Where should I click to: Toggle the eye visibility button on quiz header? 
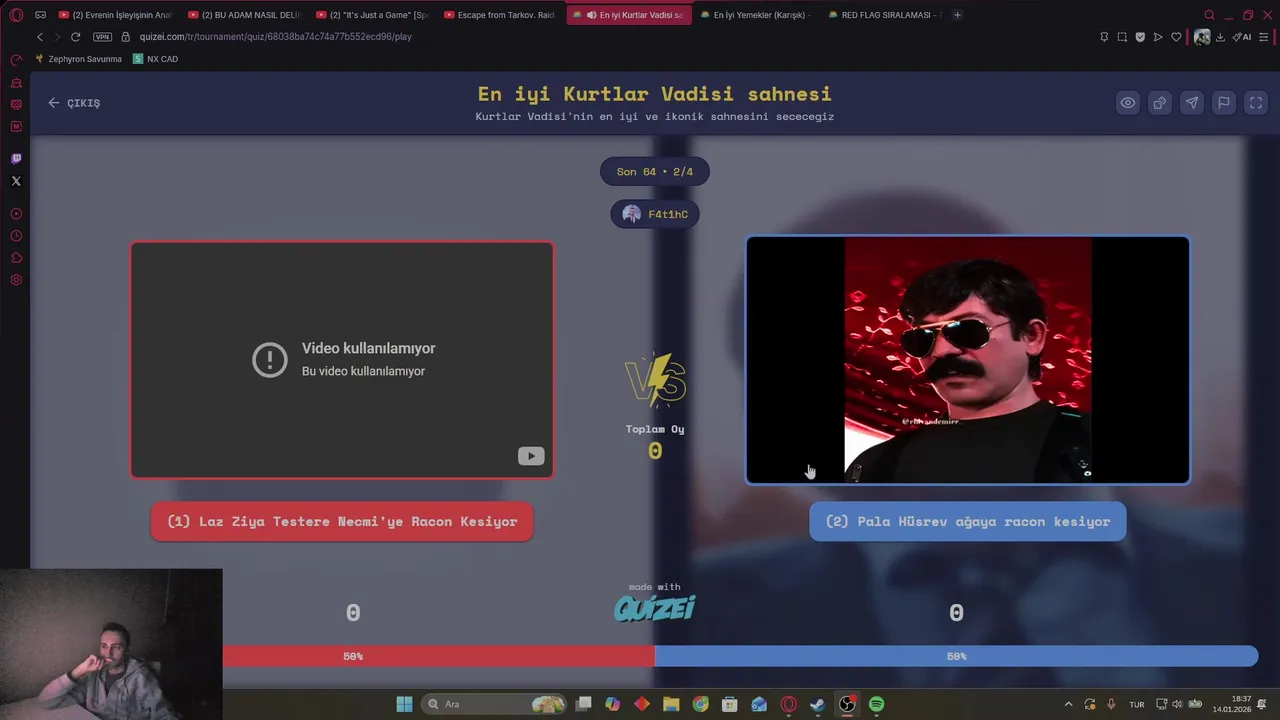[1128, 103]
